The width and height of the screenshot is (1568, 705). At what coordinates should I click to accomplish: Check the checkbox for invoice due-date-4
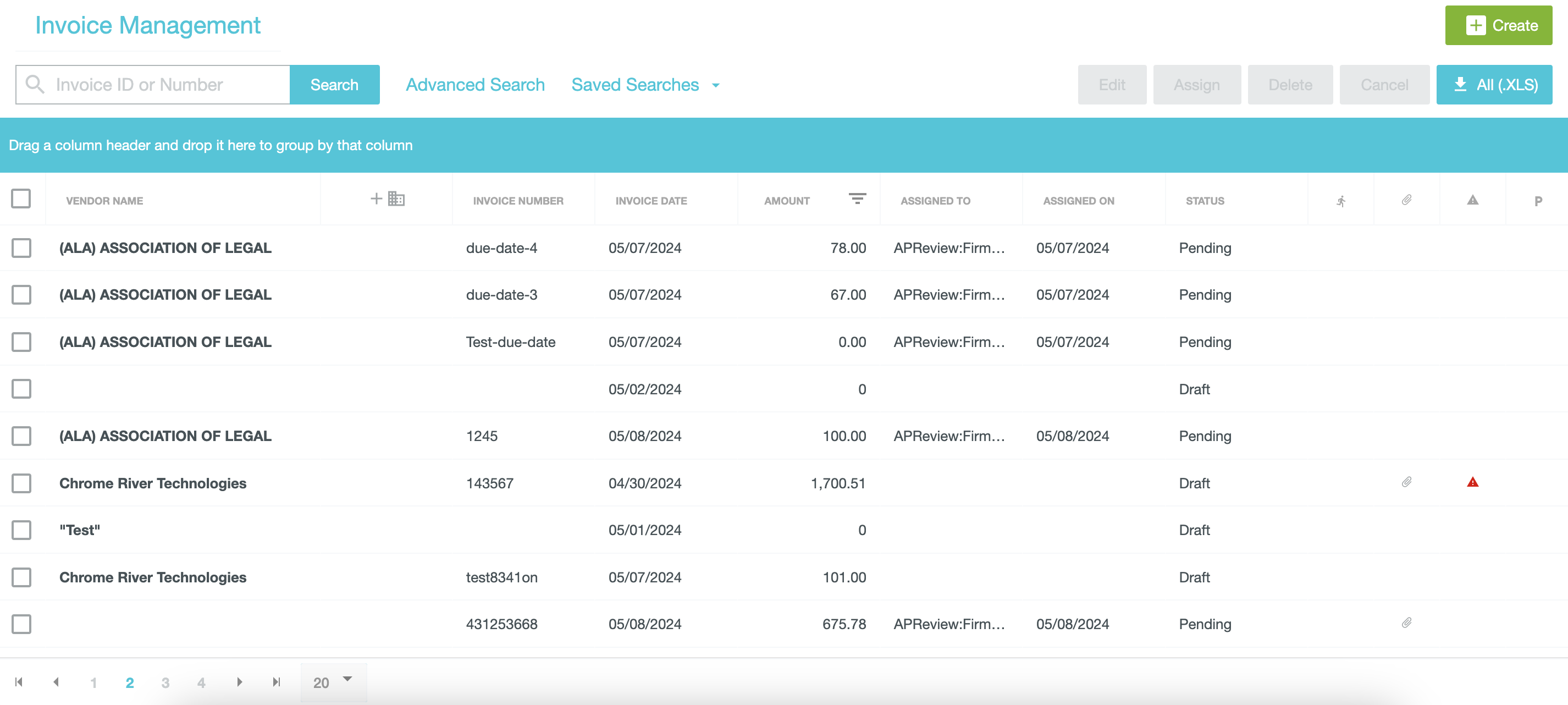click(x=21, y=248)
